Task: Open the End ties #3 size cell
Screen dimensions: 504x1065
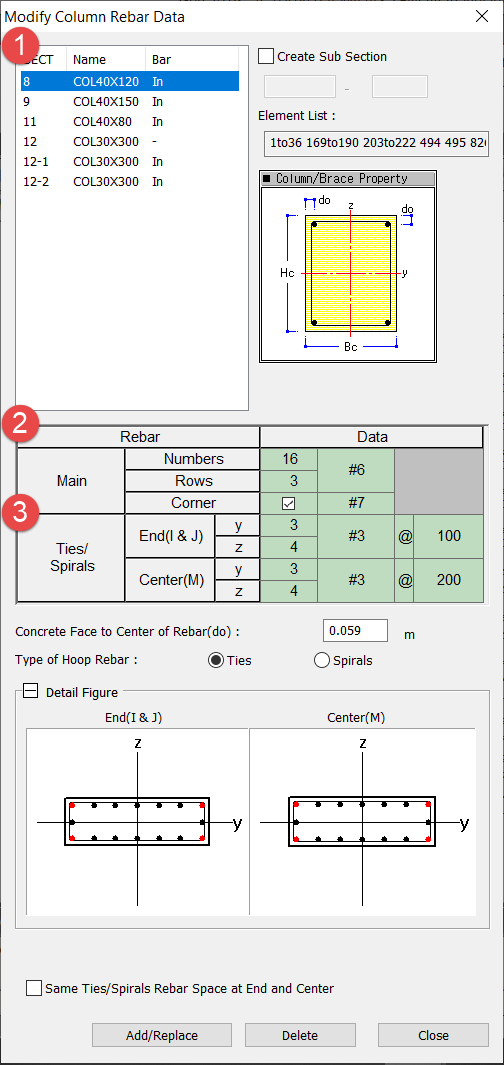Action: pyautogui.click(x=356, y=537)
